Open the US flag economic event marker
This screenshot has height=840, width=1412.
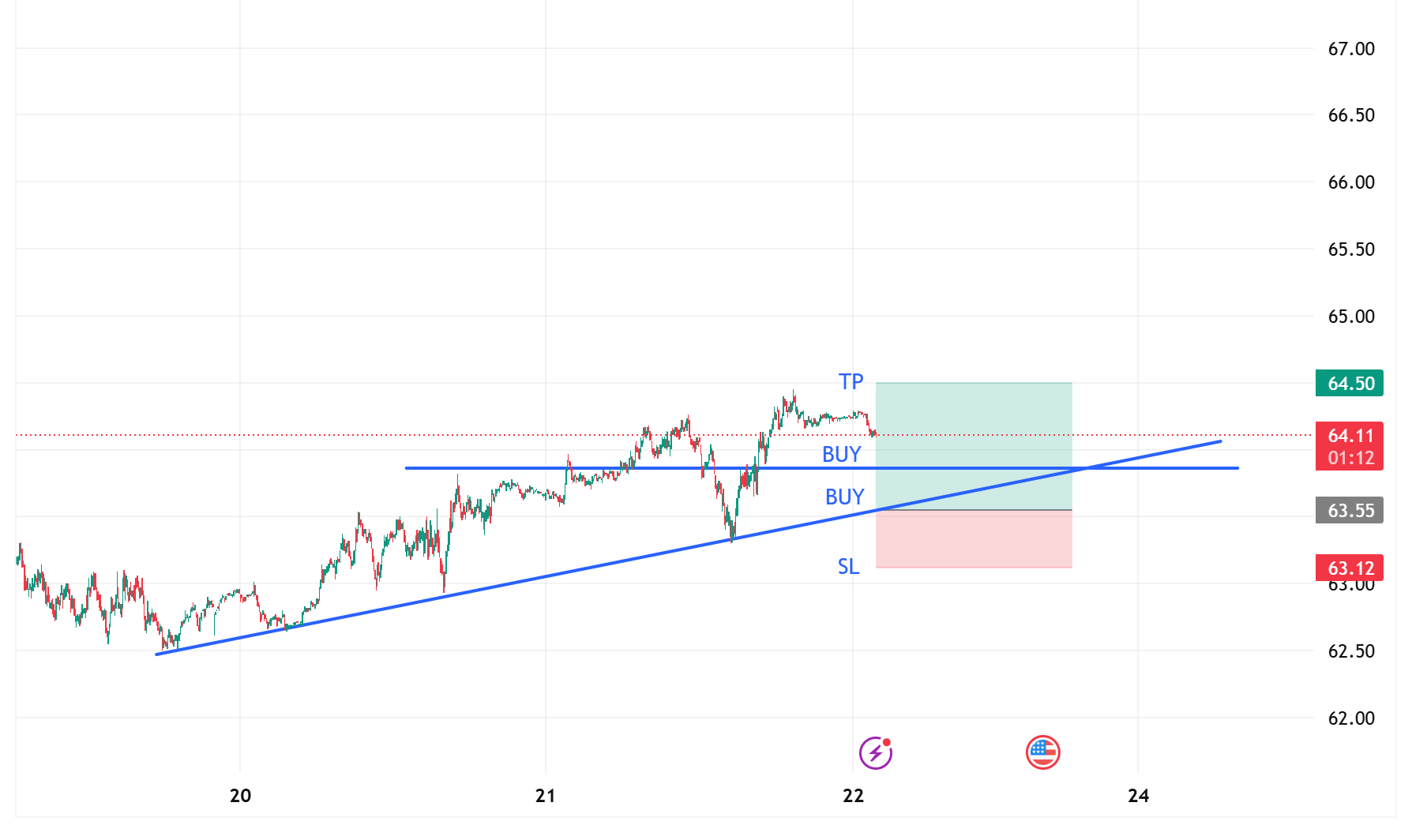pos(1042,752)
